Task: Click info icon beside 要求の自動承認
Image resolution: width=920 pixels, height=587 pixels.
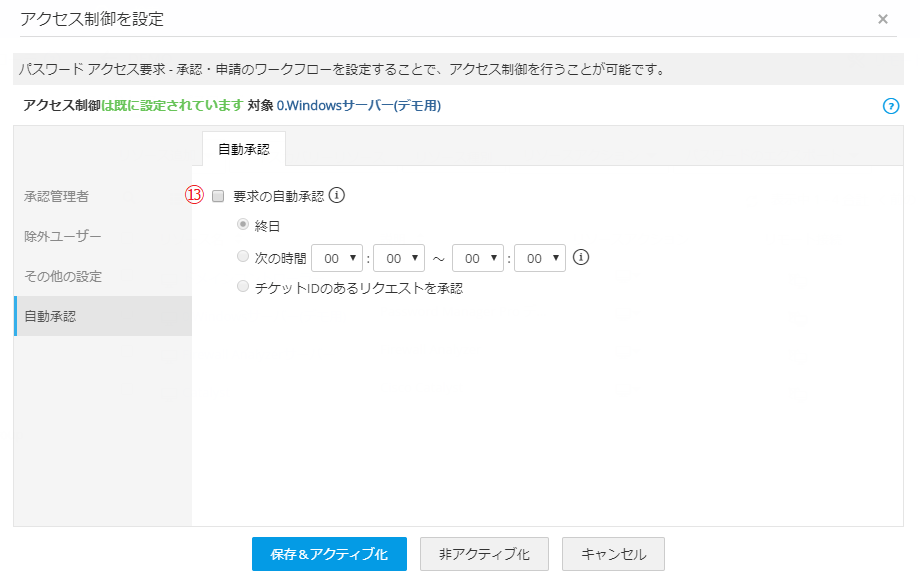Action: [337, 196]
